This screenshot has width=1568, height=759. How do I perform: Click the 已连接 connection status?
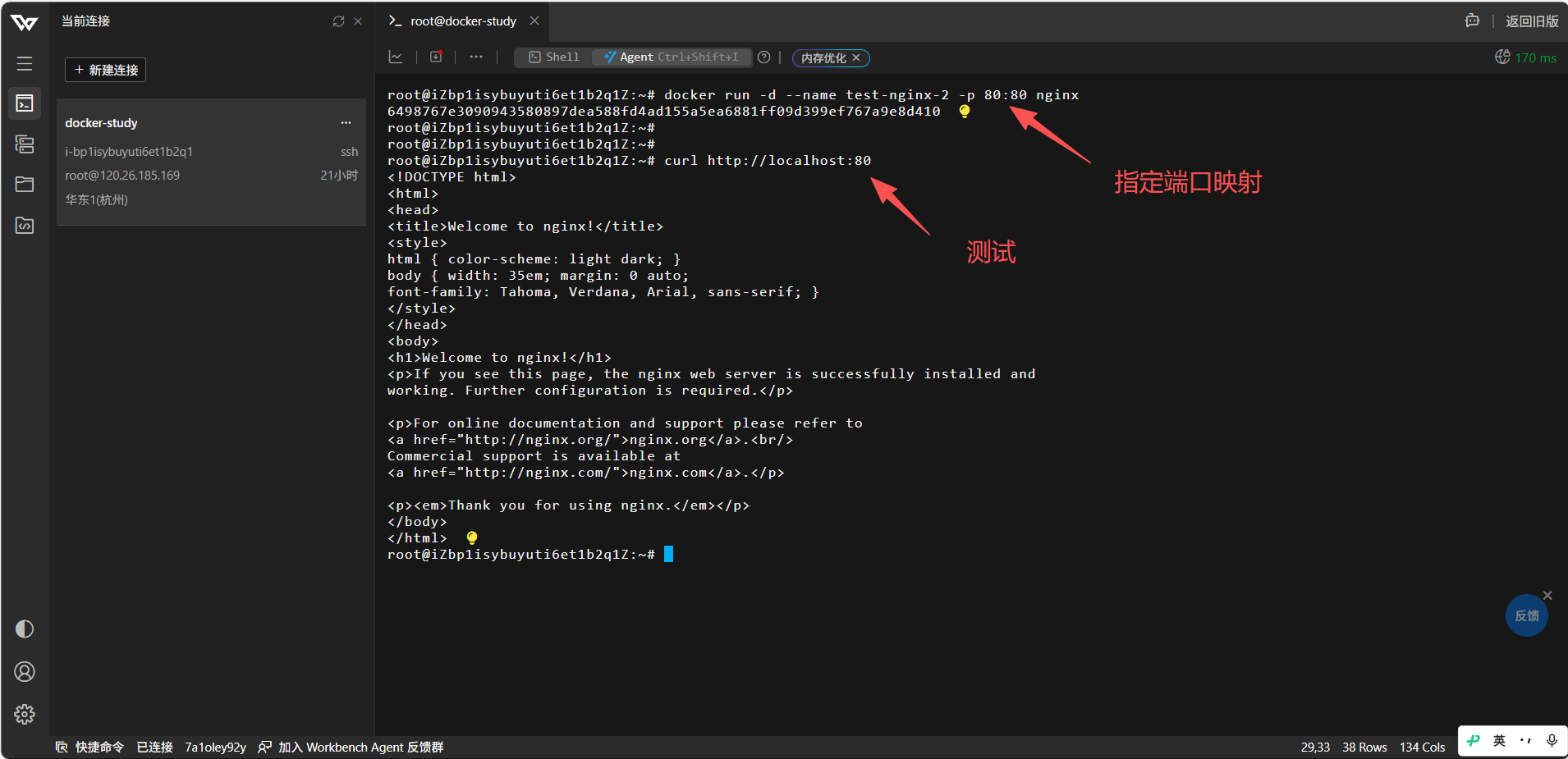[x=154, y=747]
